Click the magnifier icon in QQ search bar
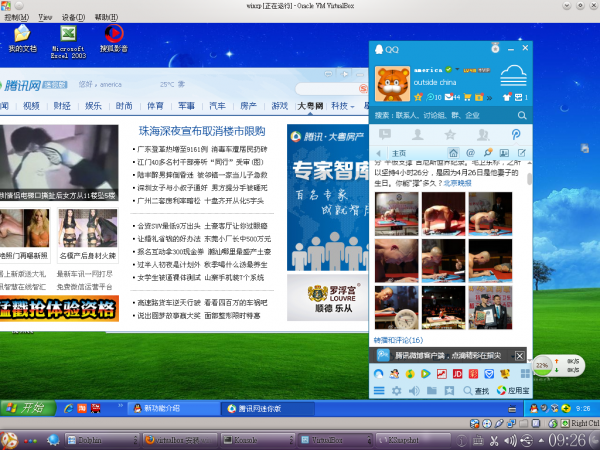The width and height of the screenshot is (600, 450). [x=522, y=115]
